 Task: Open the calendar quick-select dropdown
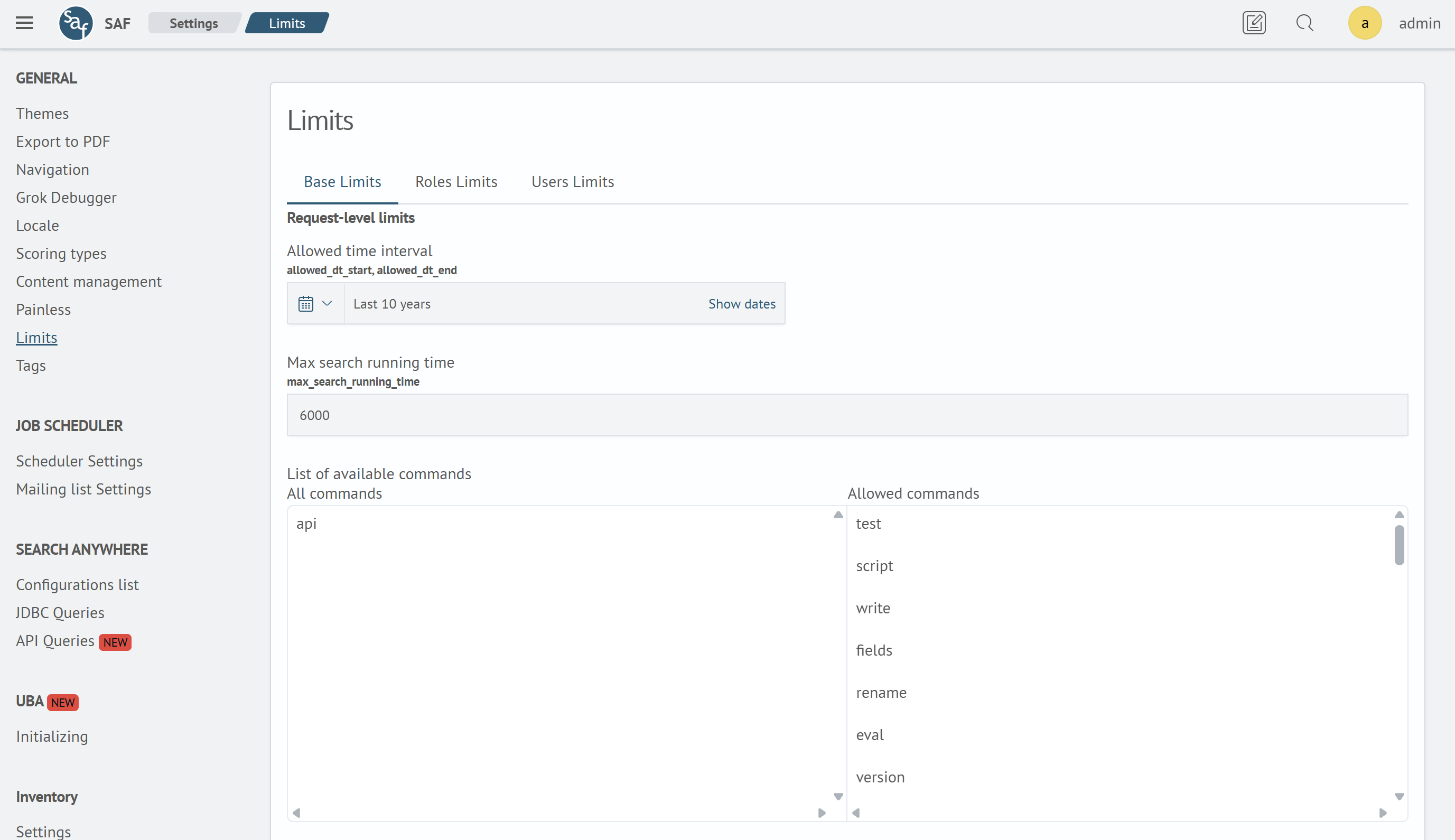(x=315, y=303)
